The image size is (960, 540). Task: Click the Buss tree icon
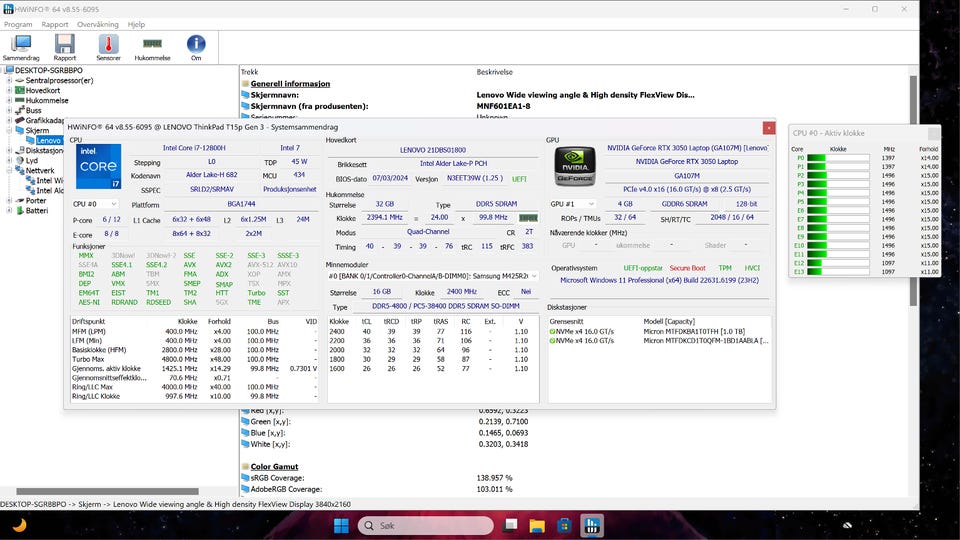pos(20,110)
